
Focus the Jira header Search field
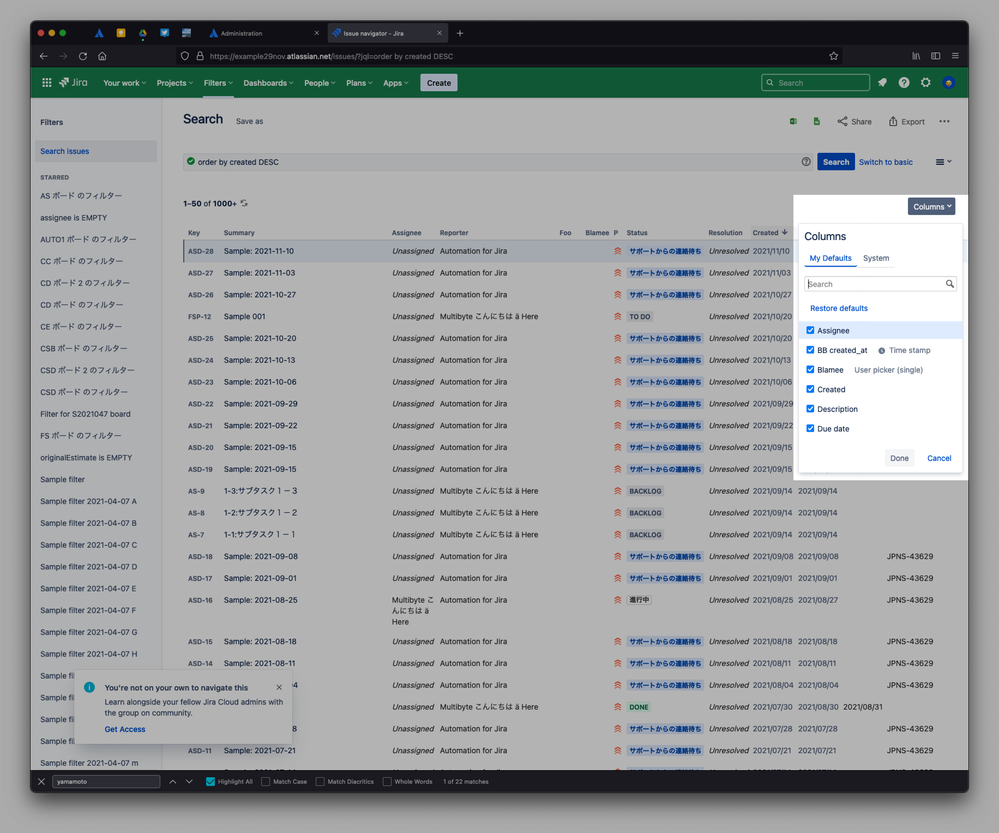pyautogui.click(x=815, y=83)
